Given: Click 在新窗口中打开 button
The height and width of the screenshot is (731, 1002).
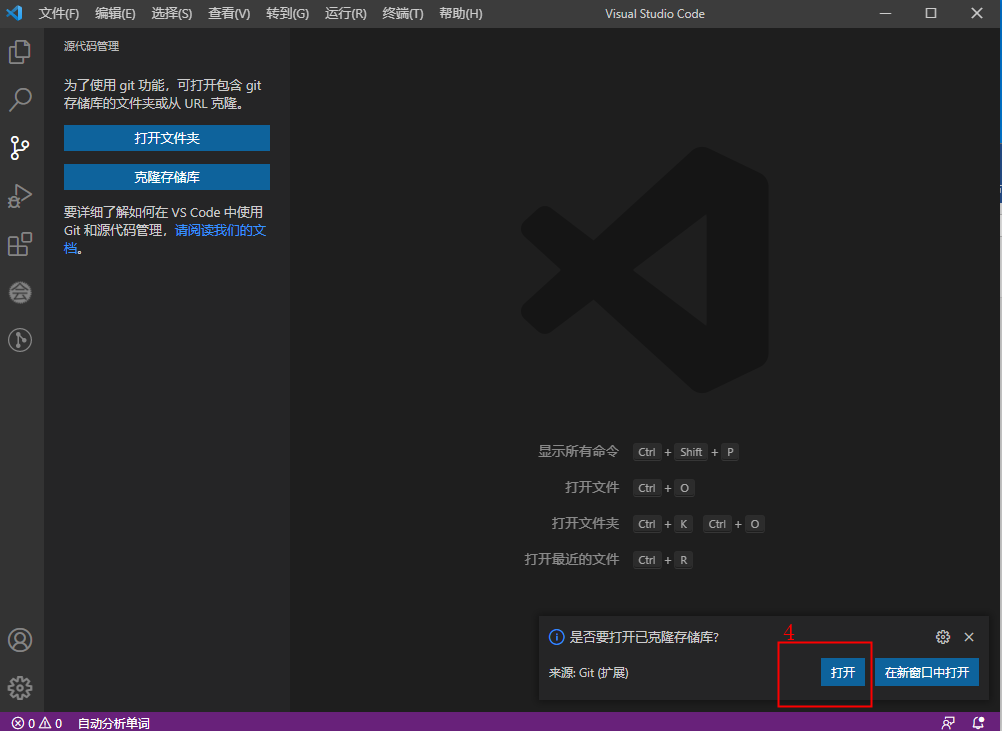Looking at the screenshot, I should [x=927, y=672].
